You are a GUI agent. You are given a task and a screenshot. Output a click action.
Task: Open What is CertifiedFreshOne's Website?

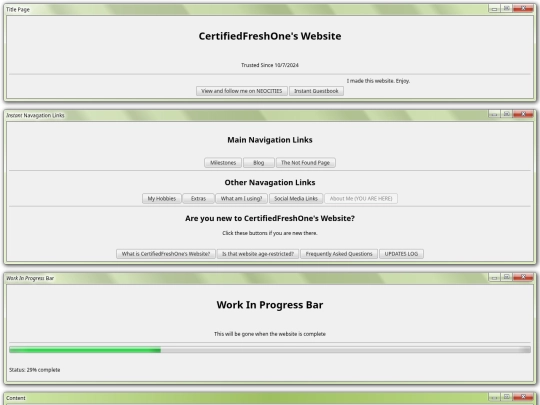(x=166, y=254)
